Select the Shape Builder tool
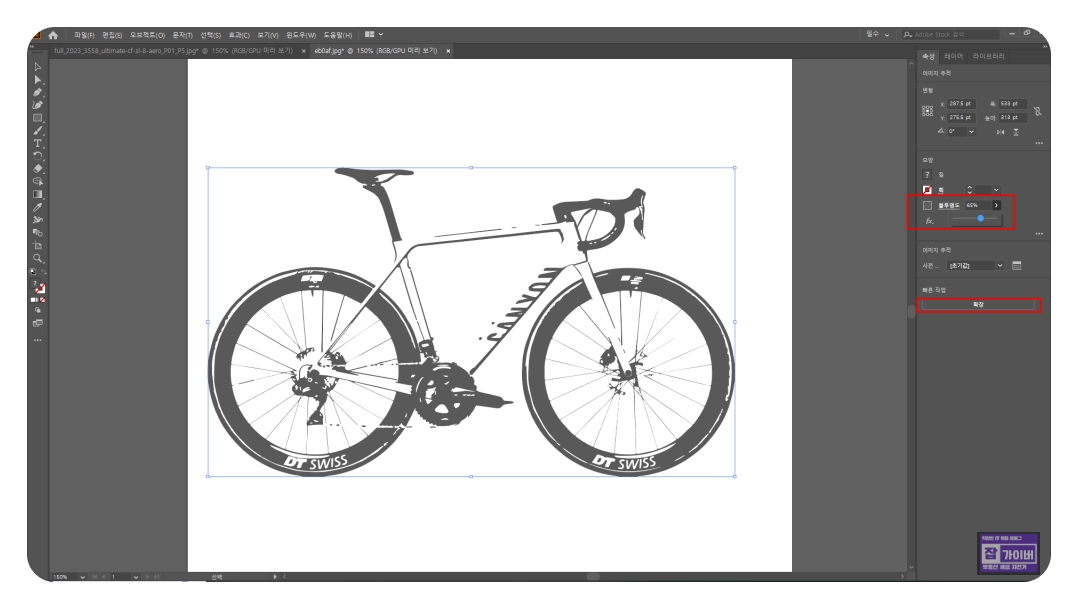The image size is (1078, 609). click(38, 181)
